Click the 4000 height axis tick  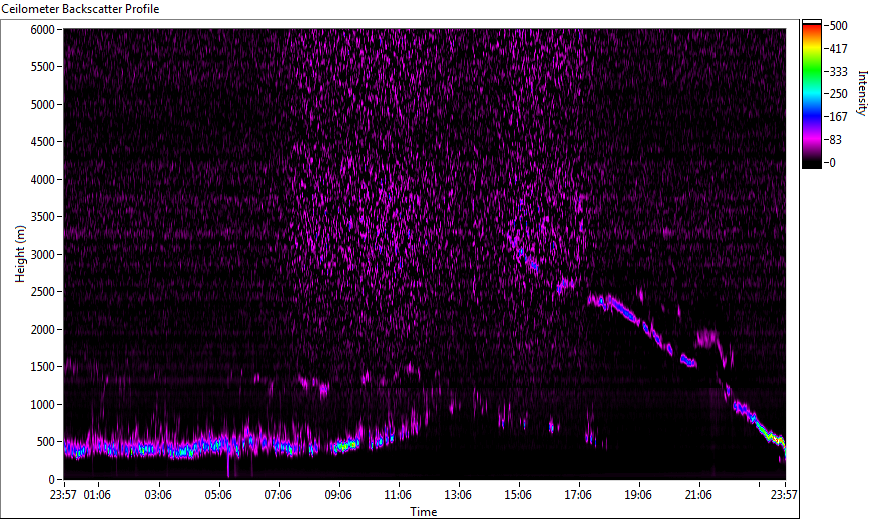pos(43,180)
